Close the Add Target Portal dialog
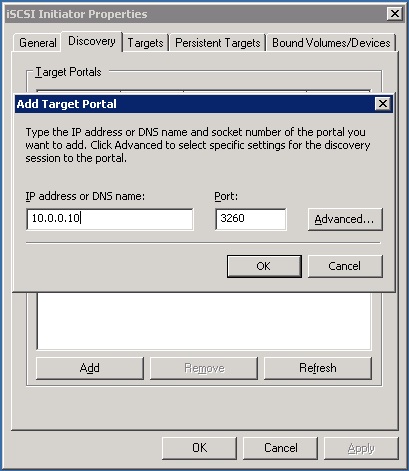The width and height of the screenshot is (409, 471). [383, 104]
